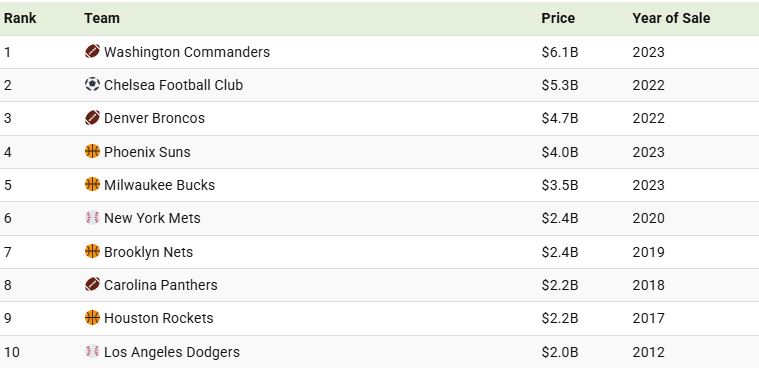This screenshot has width=759, height=376.
Task: Select the Washington Commanders team name
Action: (187, 52)
